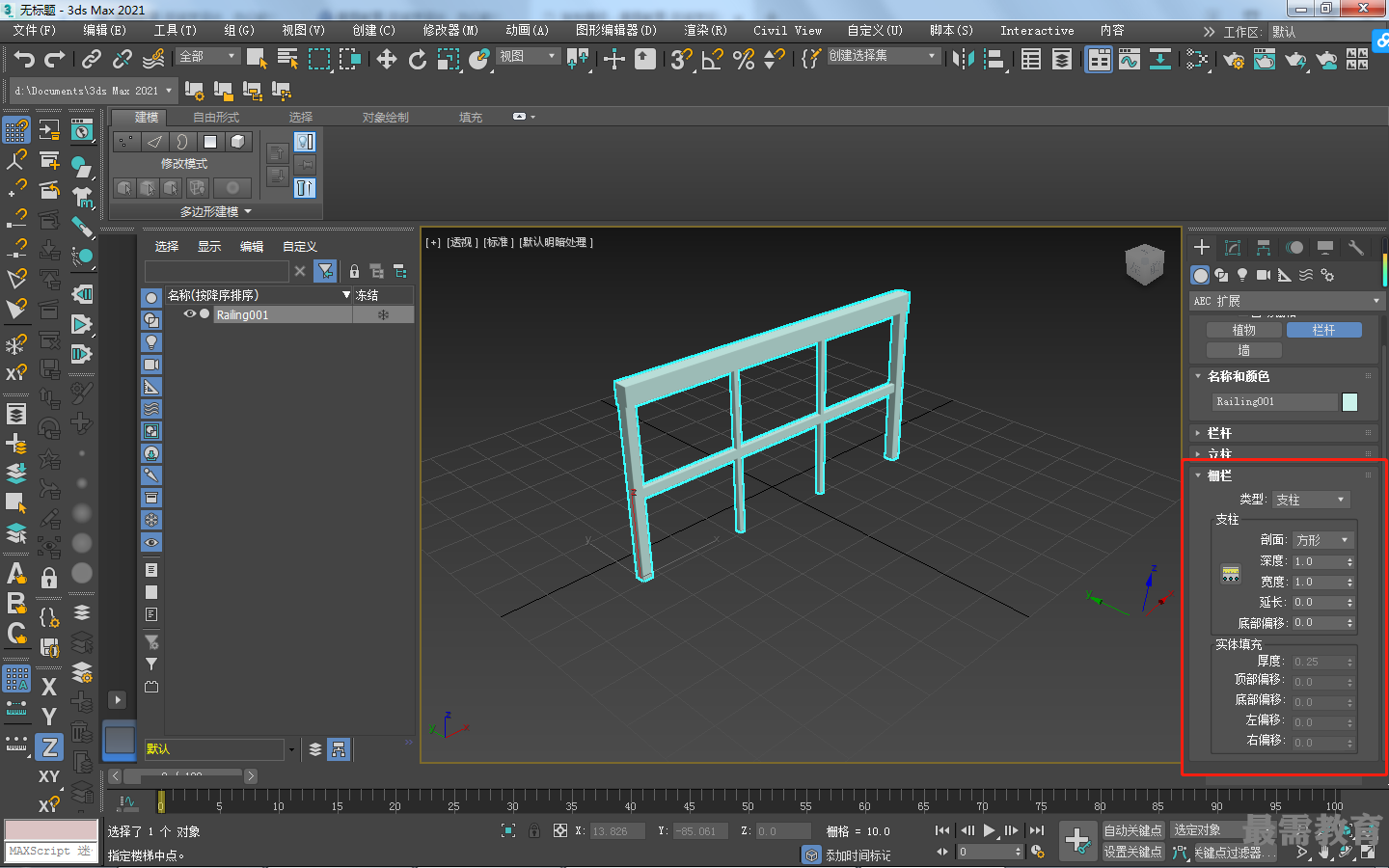
Task: Open Select by Name list icon
Action: point(287,60)
